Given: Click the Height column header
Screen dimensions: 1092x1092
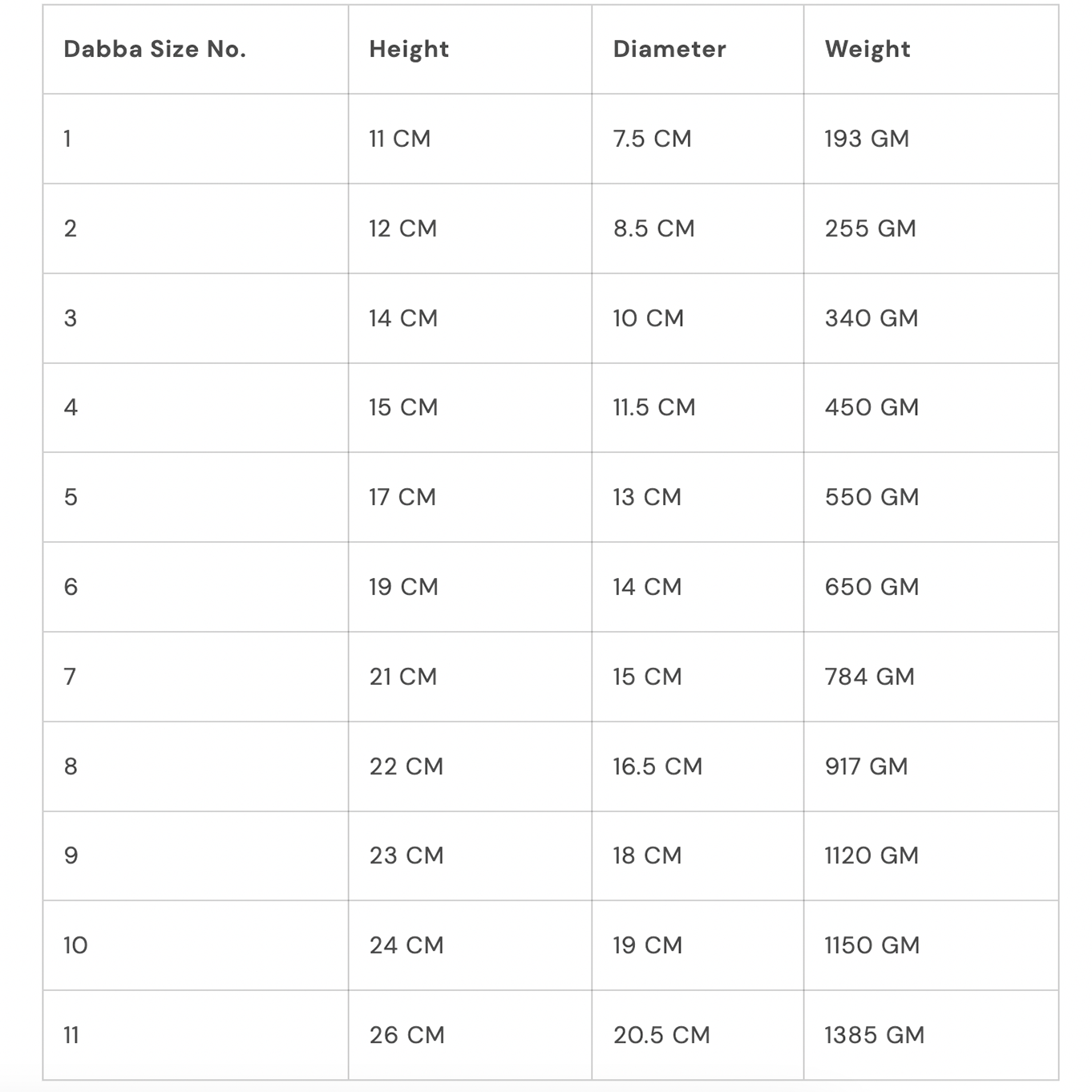Looking at the screenshot, I should (409, 50).
